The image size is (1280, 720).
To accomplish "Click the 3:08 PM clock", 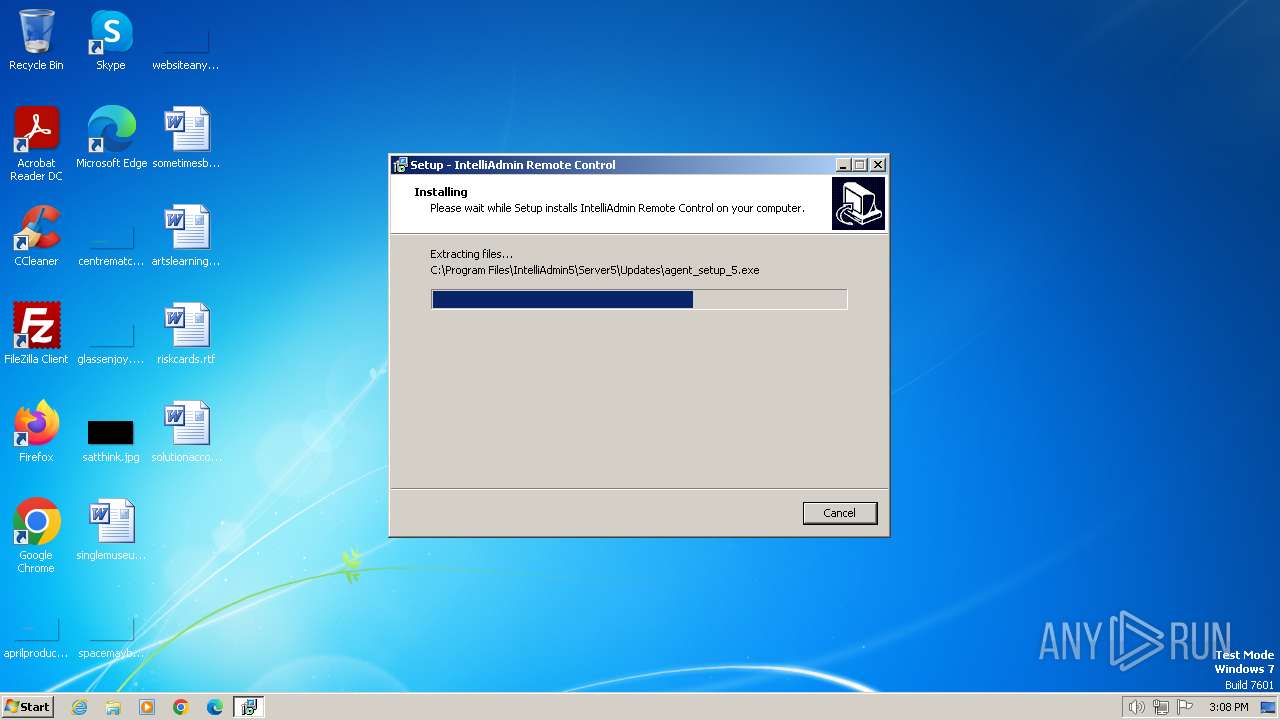I will [x=1228, y=707].
